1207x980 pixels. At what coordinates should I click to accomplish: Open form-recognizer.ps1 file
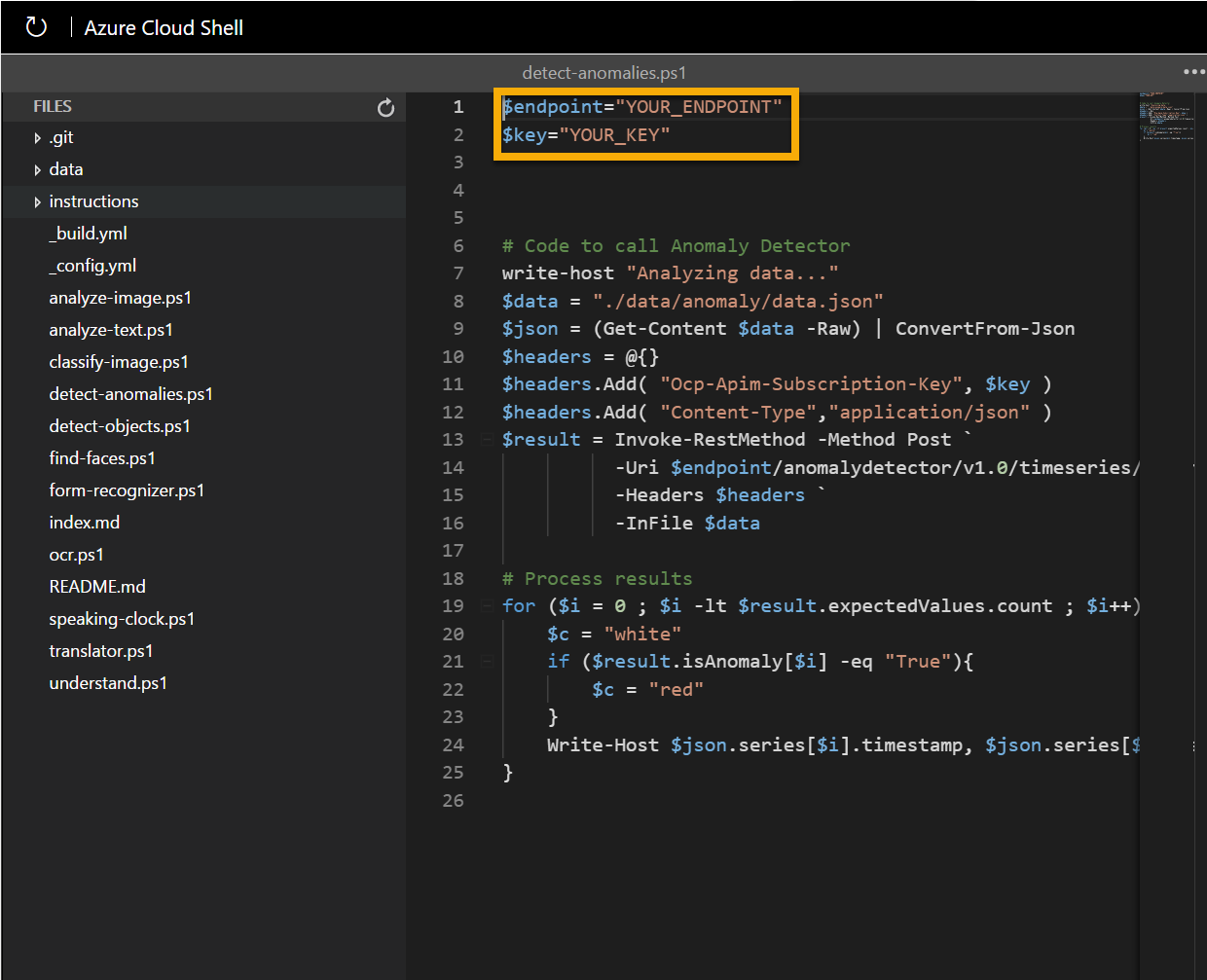pyautogui.click(x=127, y=490)
